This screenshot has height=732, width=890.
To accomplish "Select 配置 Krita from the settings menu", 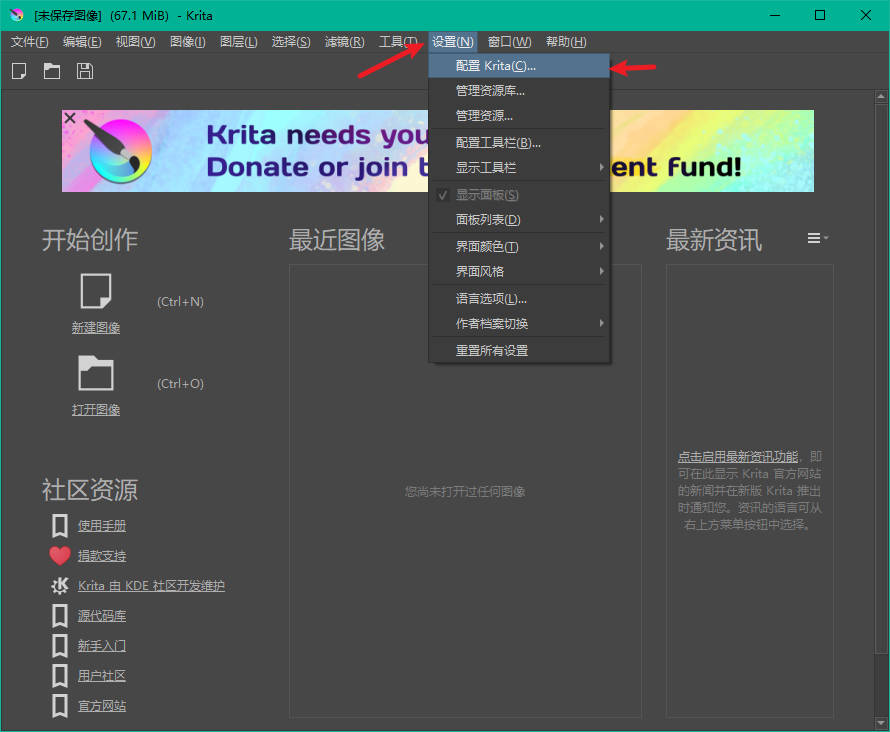I will pos(519,66).
